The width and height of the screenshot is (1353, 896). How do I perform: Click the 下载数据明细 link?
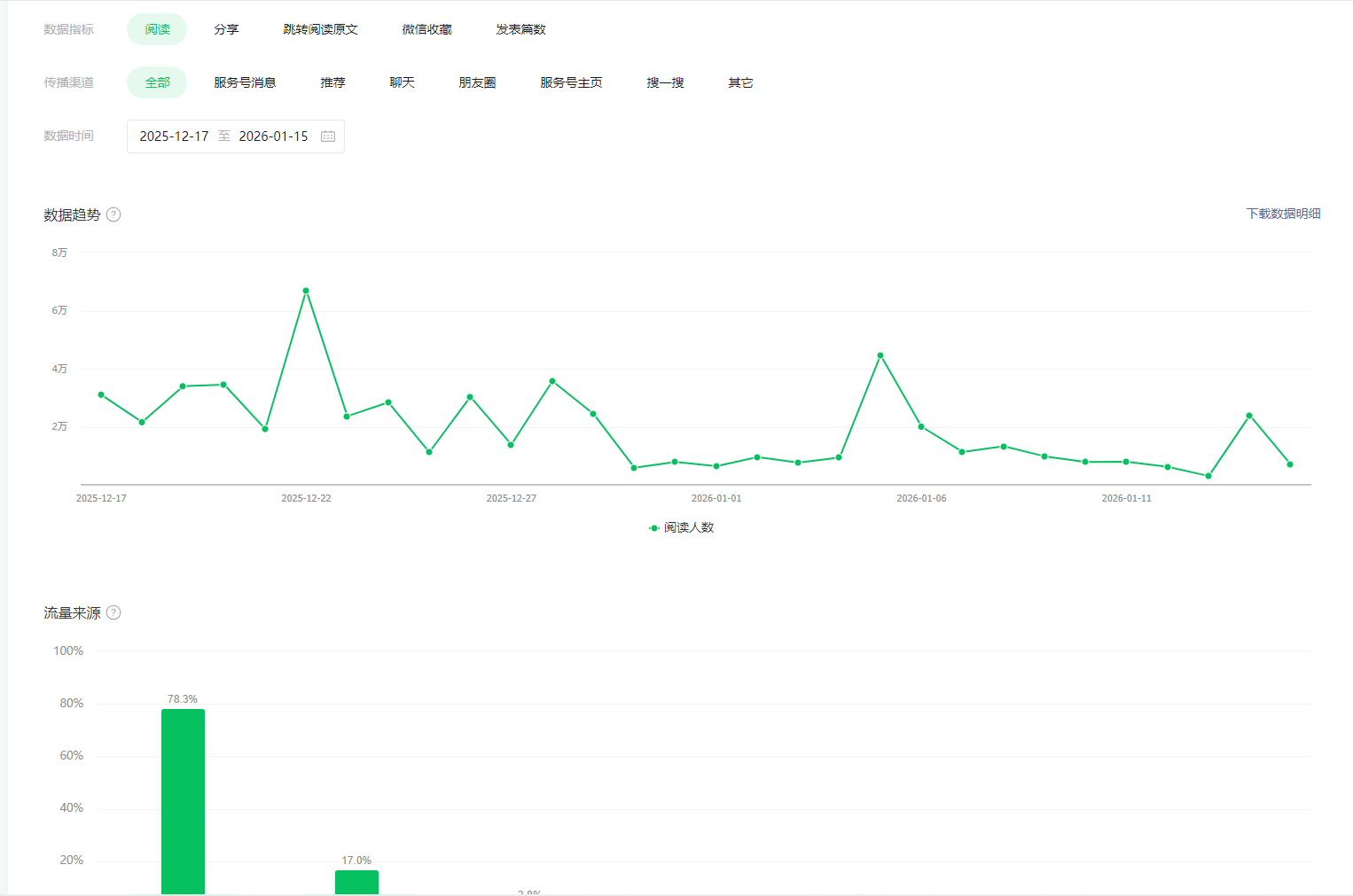[x=1283, y=214]
